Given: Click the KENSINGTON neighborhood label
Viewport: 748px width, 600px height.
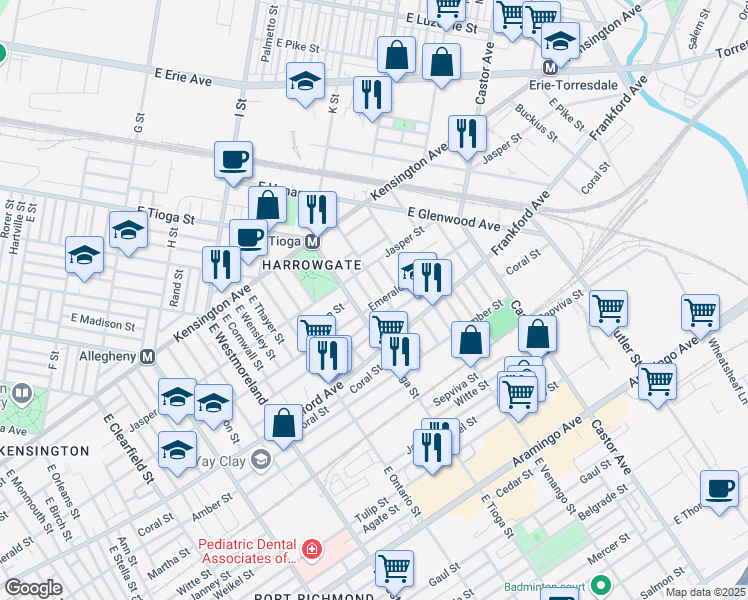Looking at the screenshot, I should point(45,451).
